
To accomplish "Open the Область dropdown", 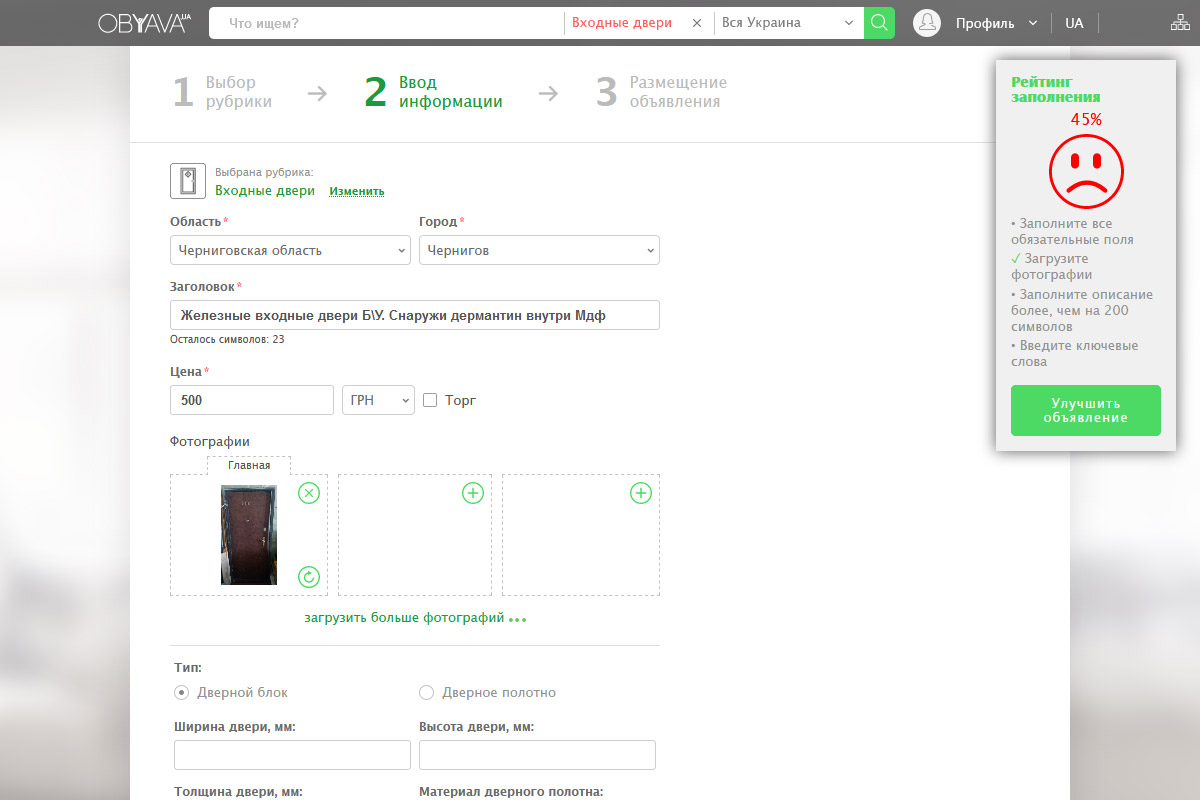I will coord(290,250).
